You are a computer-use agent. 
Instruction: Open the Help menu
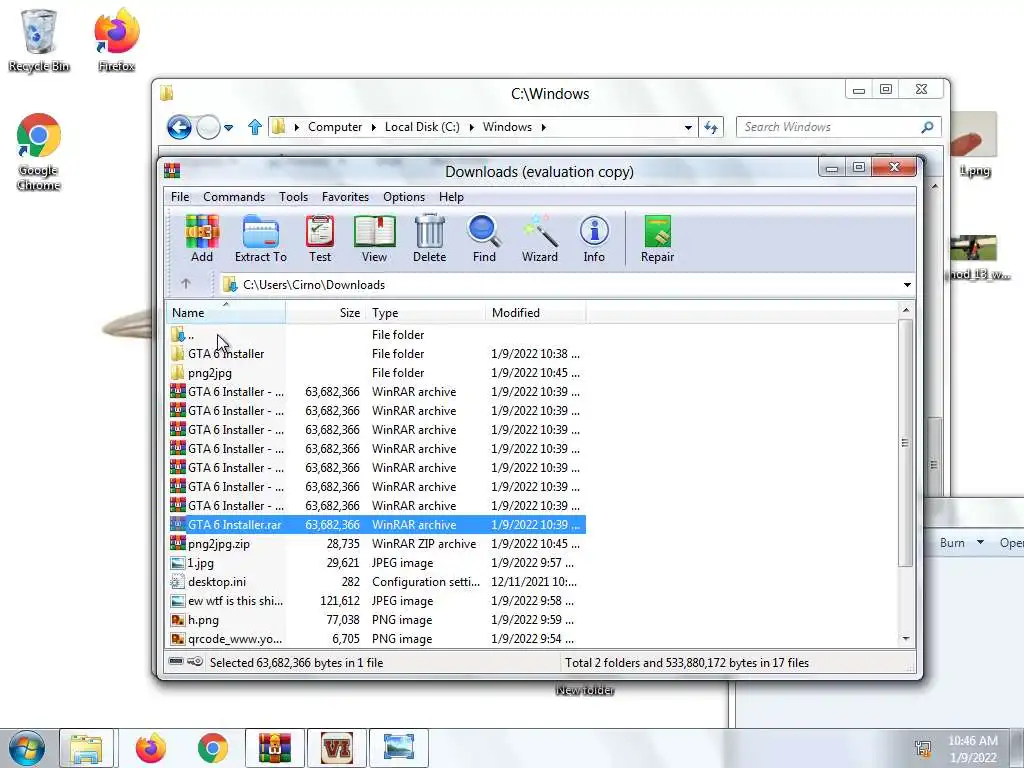pyautogui.click(x=451, y=197)
